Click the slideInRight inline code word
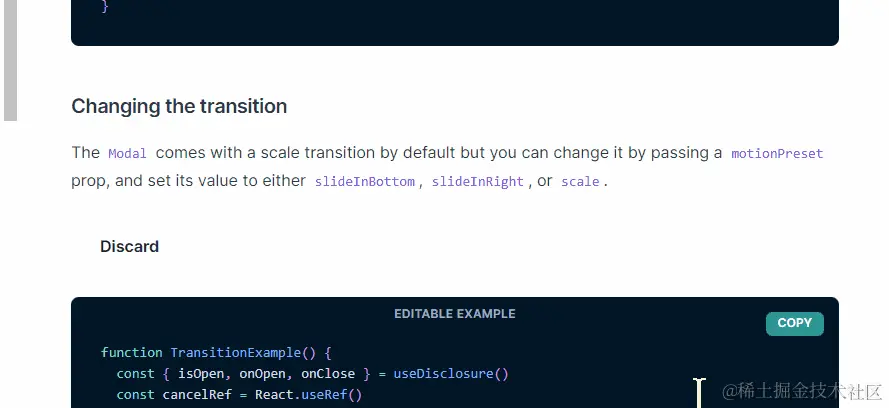The height and width of the screenshot is (408, 889). click(x=477, y=182)
